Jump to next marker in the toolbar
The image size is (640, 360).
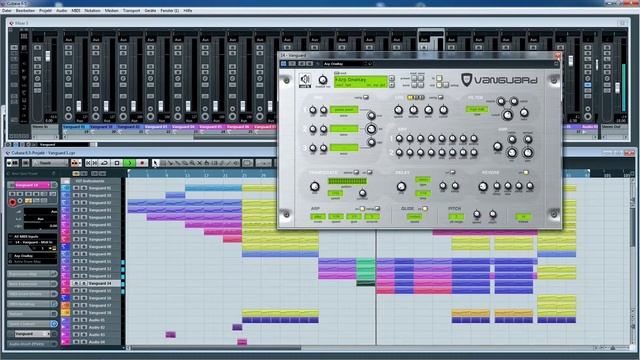coord(95,163)
